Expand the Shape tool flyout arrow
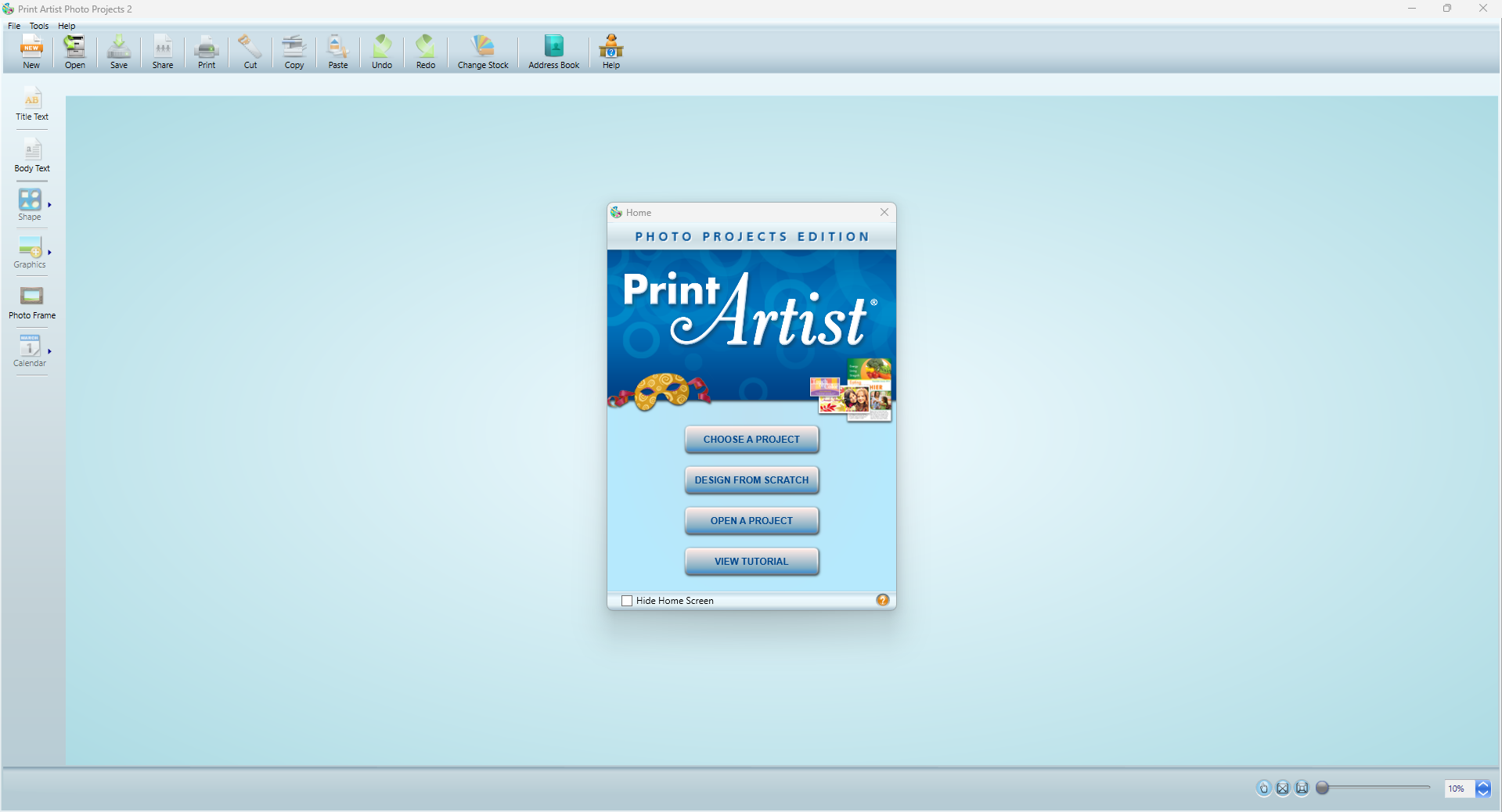The height and width of the screenshot is (812, 1502). point(49,205)
